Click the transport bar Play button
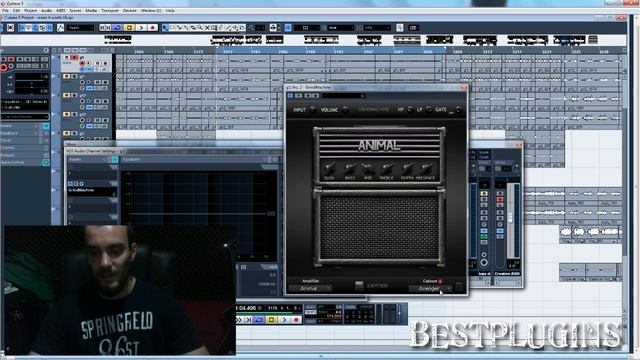The height and width of the screenshot is (360, 640). coord(284,320)
